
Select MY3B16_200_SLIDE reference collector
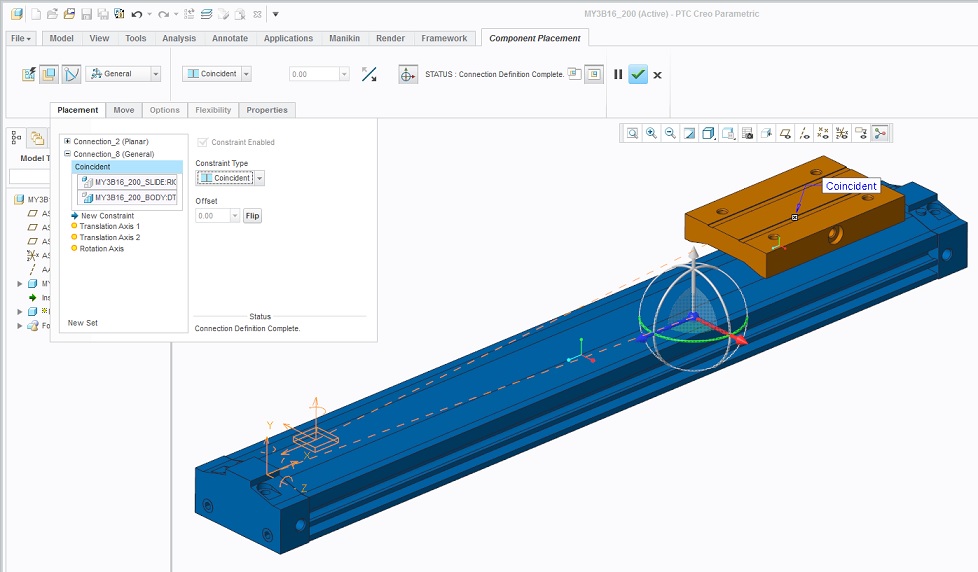128,182
